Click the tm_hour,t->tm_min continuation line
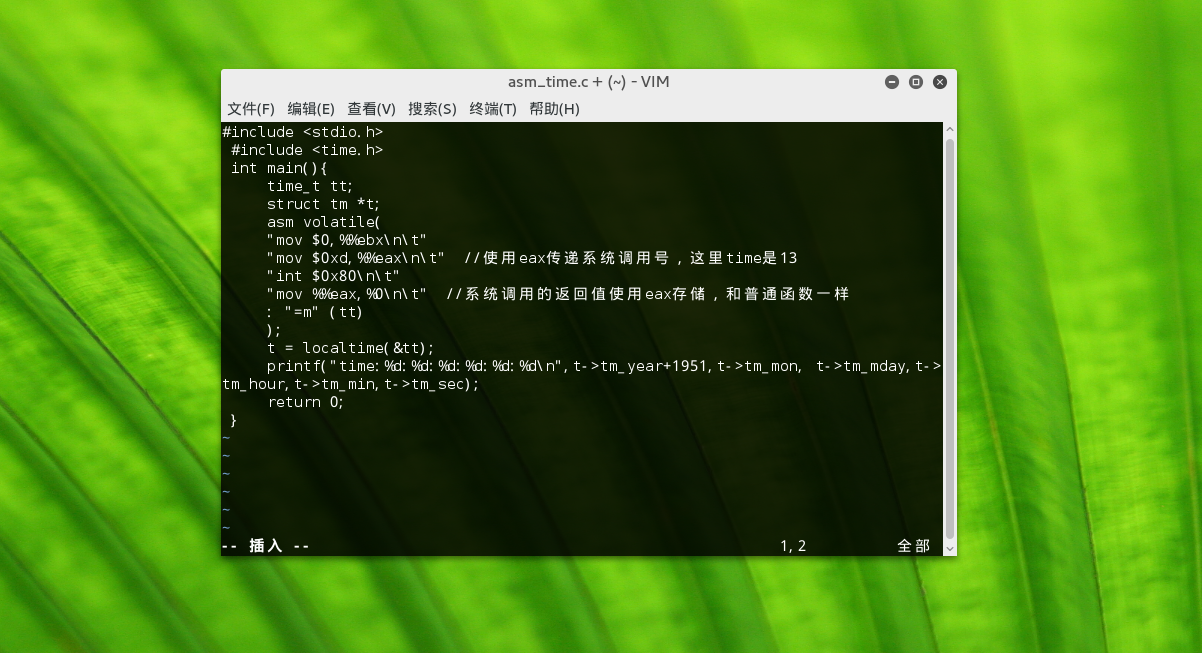Viewport: 1202px width, 653px height. [x=351, y=384]
